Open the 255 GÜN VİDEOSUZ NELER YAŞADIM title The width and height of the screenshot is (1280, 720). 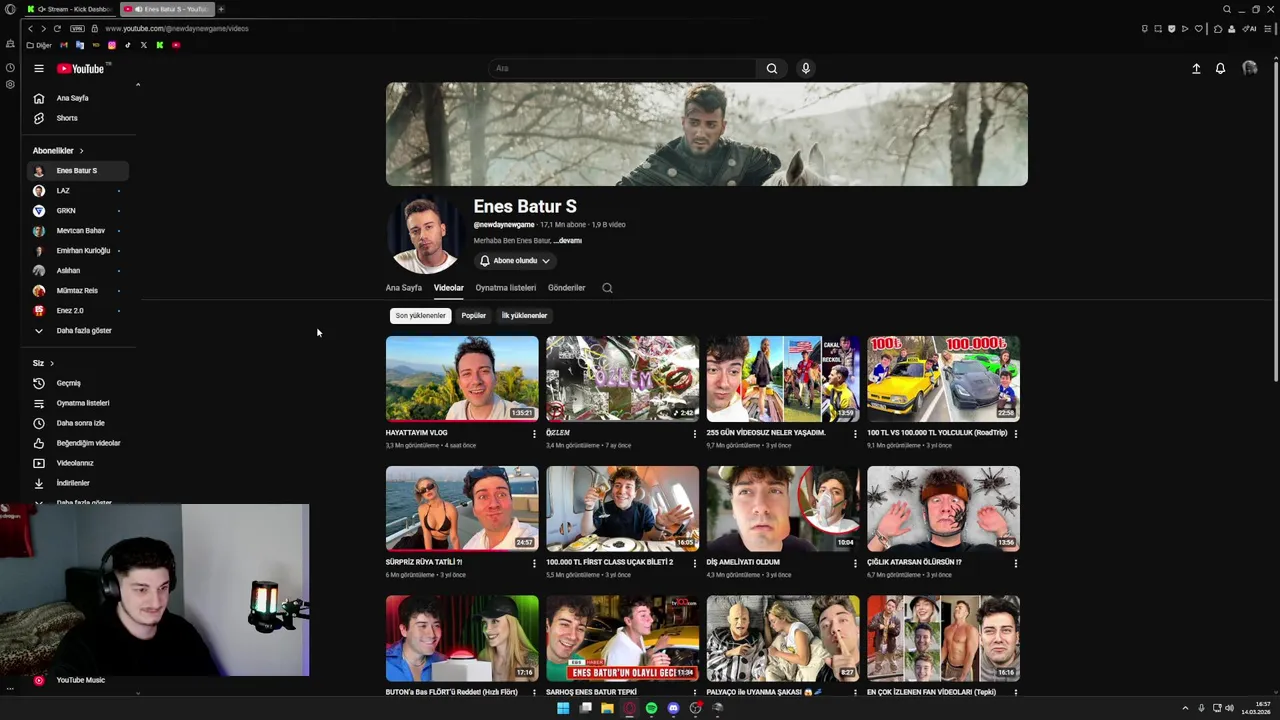766,433
